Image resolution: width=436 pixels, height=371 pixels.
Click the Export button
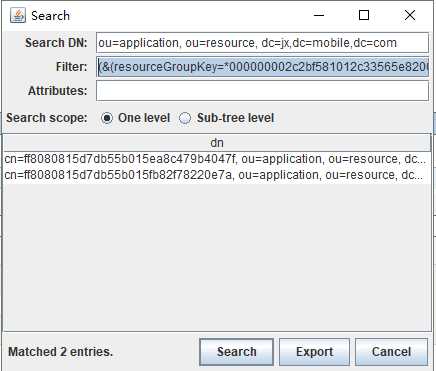tap(314, 352)
